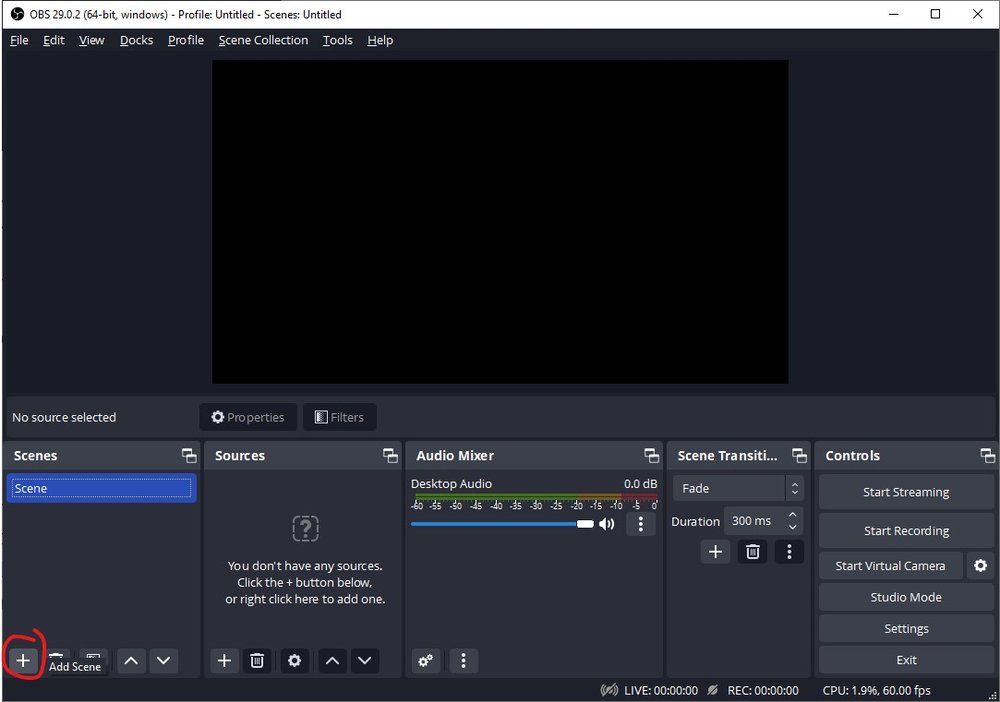Click the Exit button
Screen dimensions: 1000x702
click(x=906, y=660)
